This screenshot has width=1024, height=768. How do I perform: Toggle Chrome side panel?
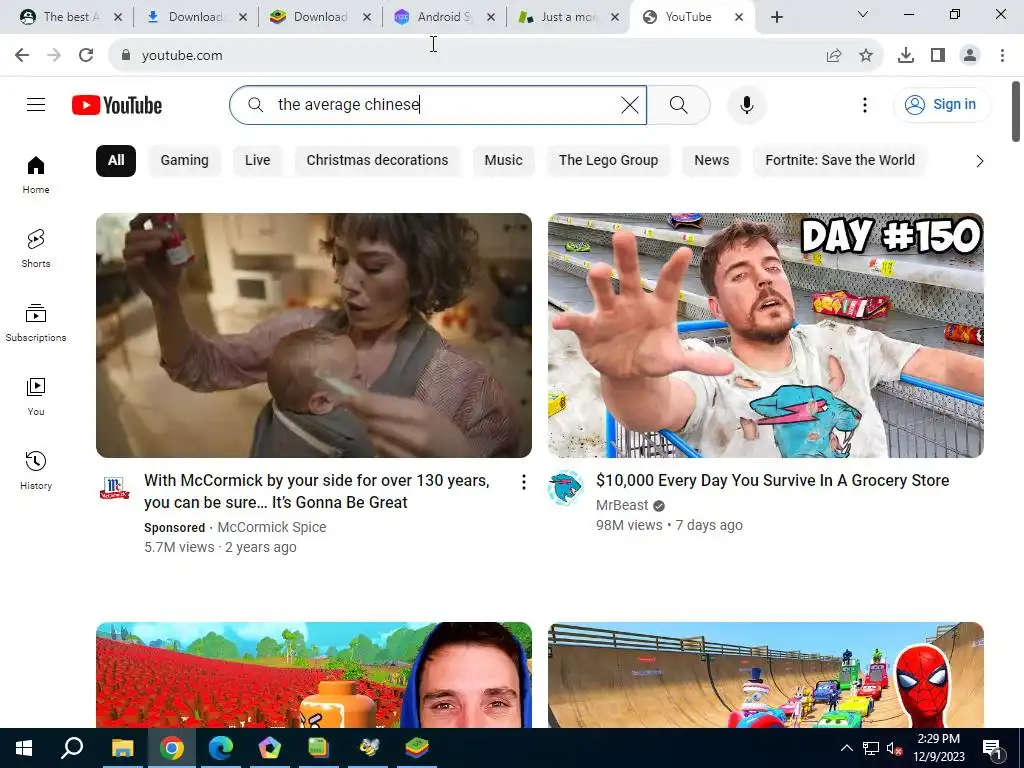pyautogui.click(x=938, y=56)
